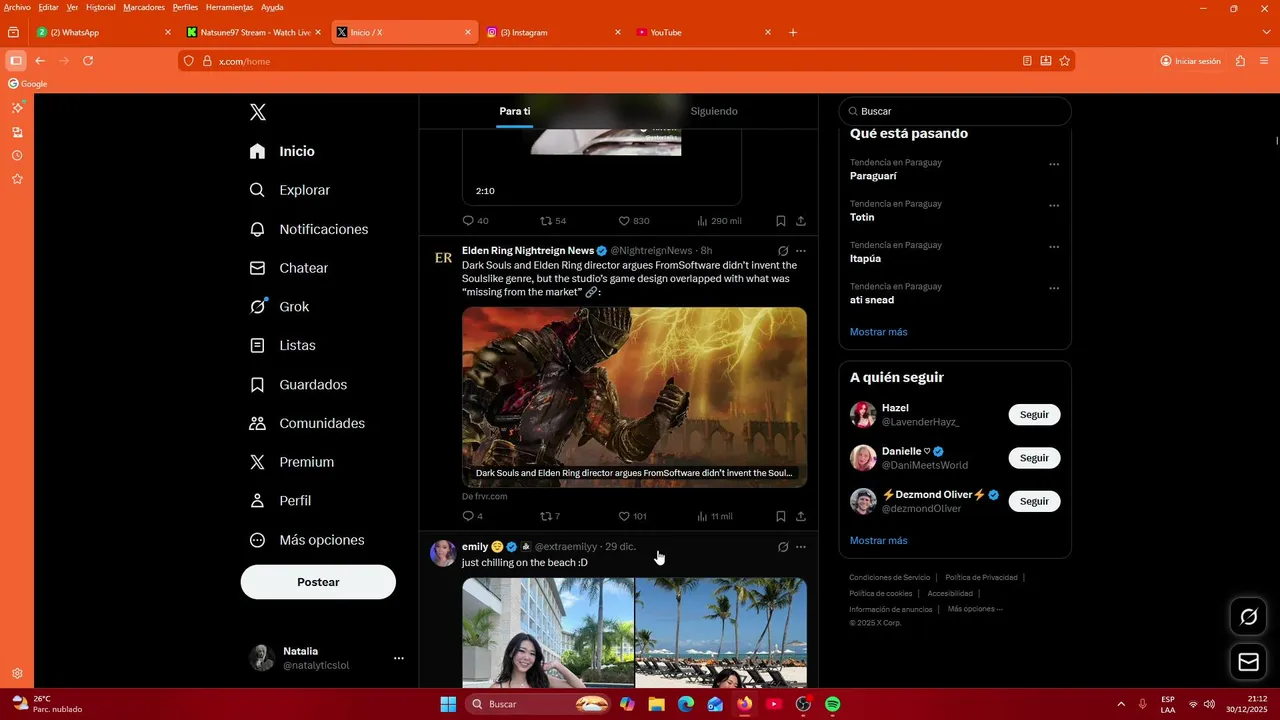The height and width of the screenshot is (720, 1280).
Task: Expand Más opciones footer link
Action: pyautogui.click(x=975, y=609)
